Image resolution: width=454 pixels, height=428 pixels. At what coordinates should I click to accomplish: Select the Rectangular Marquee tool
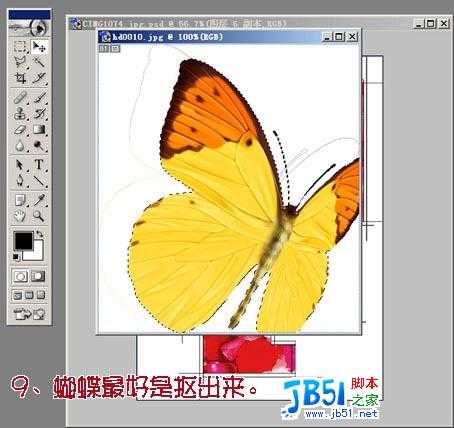click(20, 46)
